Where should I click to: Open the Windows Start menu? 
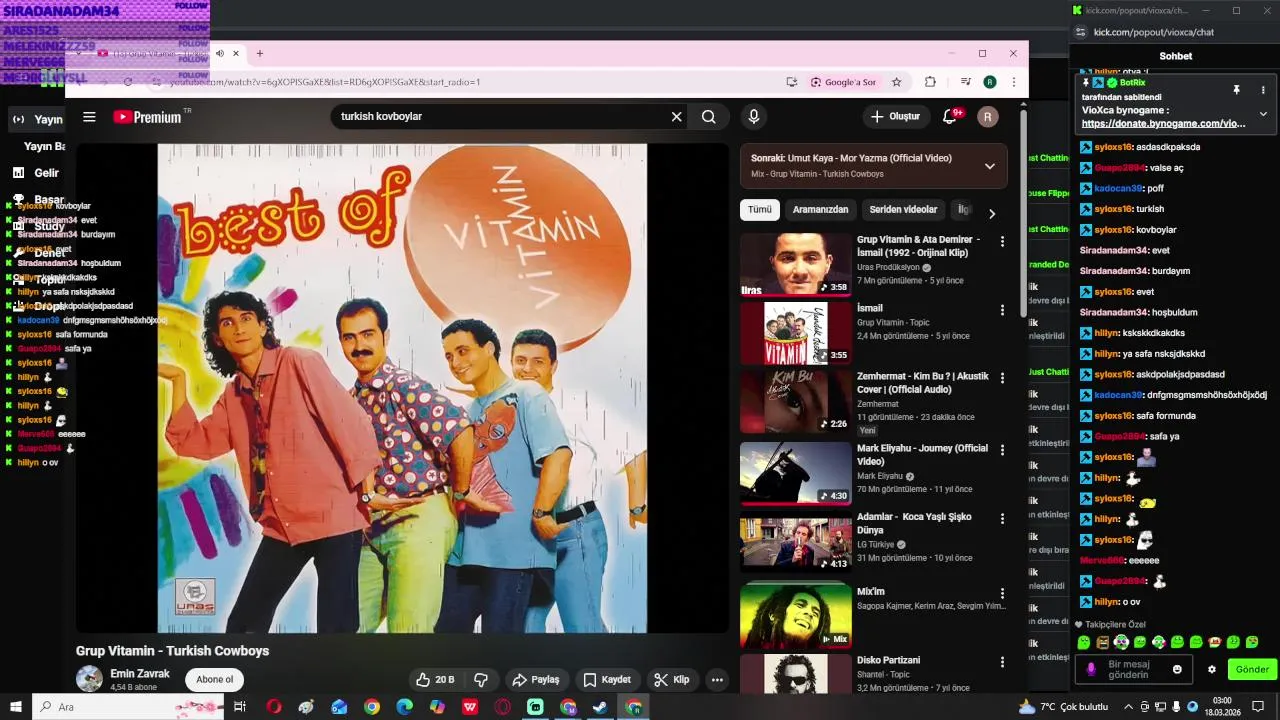point(15,707)
